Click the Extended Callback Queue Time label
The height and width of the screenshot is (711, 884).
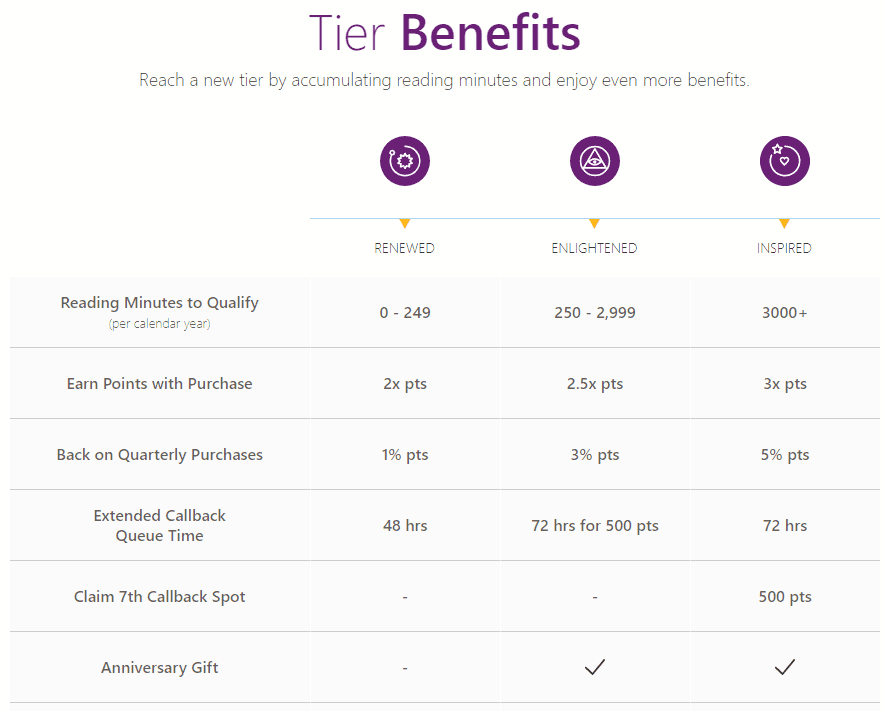point(160,525)
